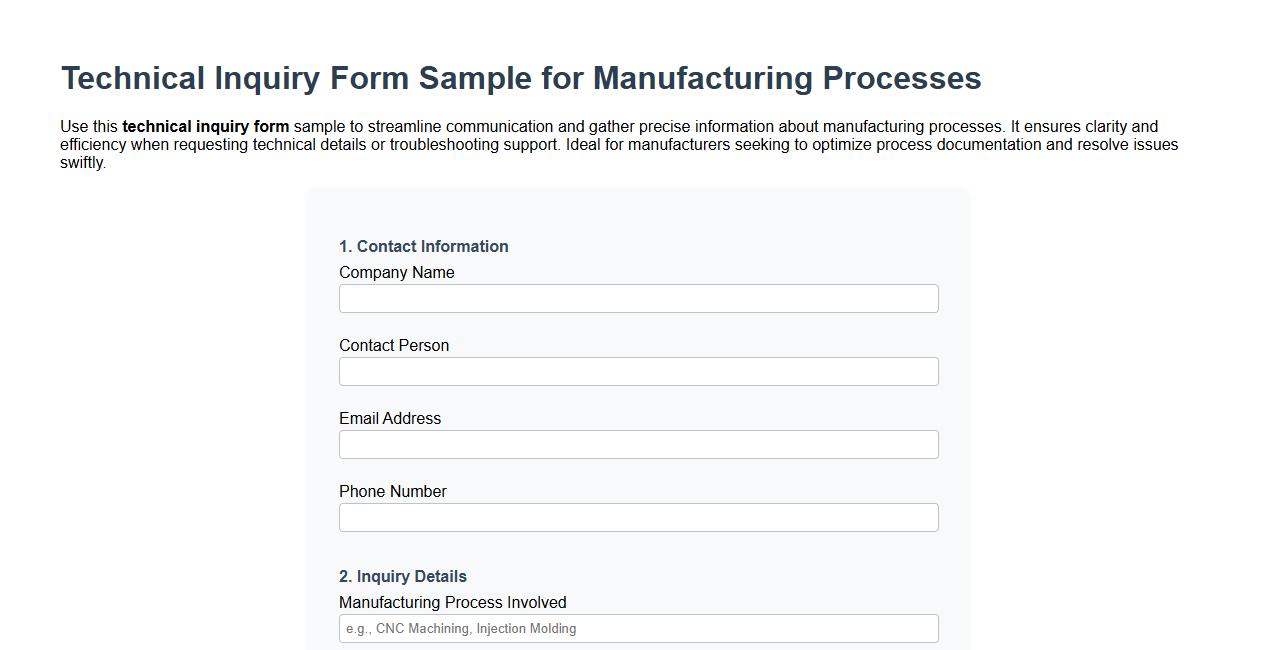Click the Manufacturing Process Involved label
This screenshot has height=650, width=1278.
(452, 602)
